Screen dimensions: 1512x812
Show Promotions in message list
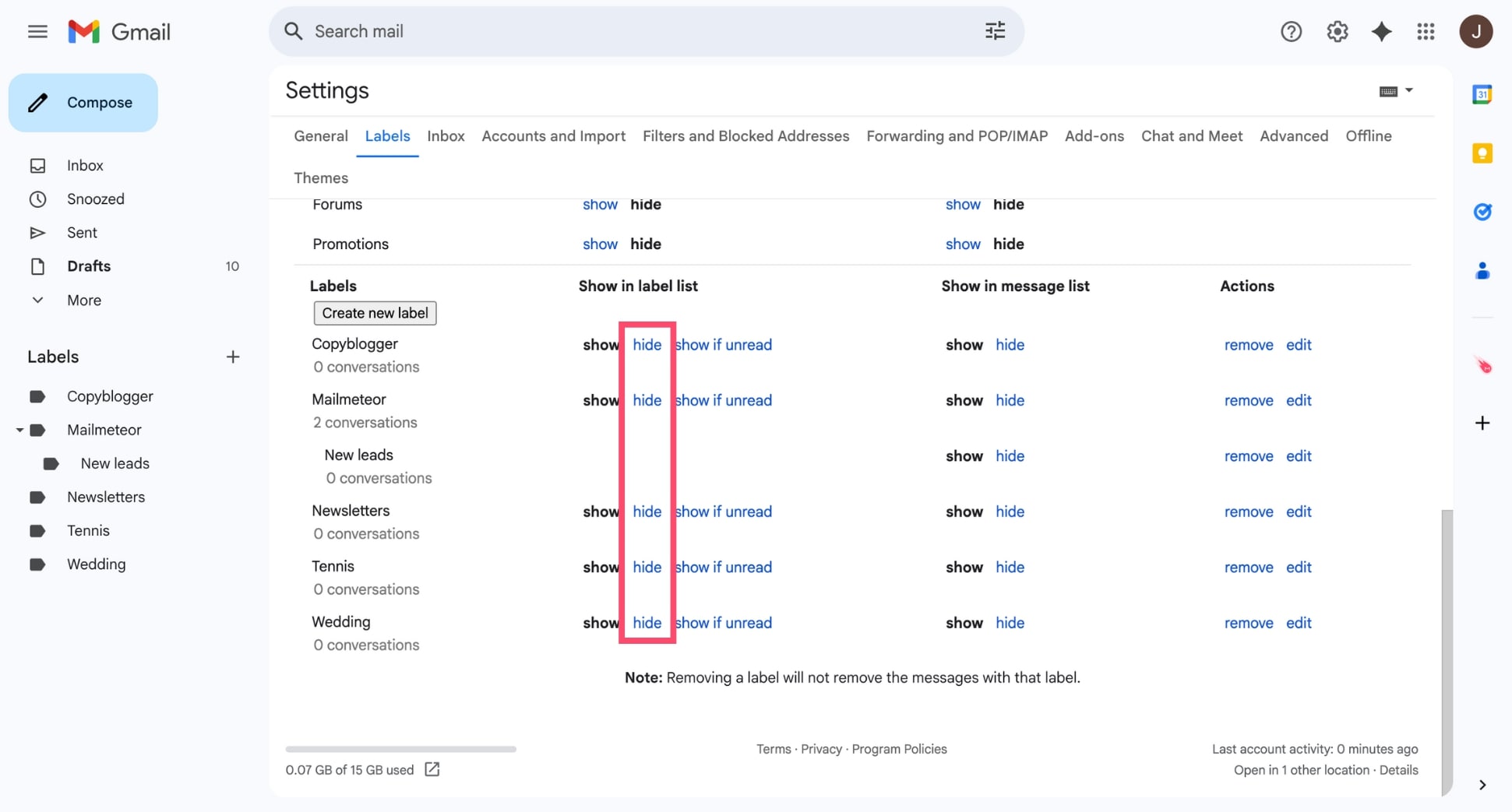tap(963, 244)
